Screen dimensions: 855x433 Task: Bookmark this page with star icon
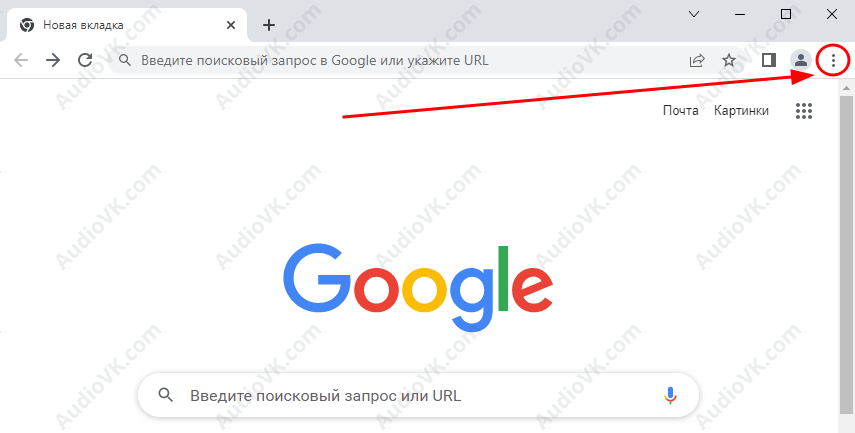(x=729, y=61)
